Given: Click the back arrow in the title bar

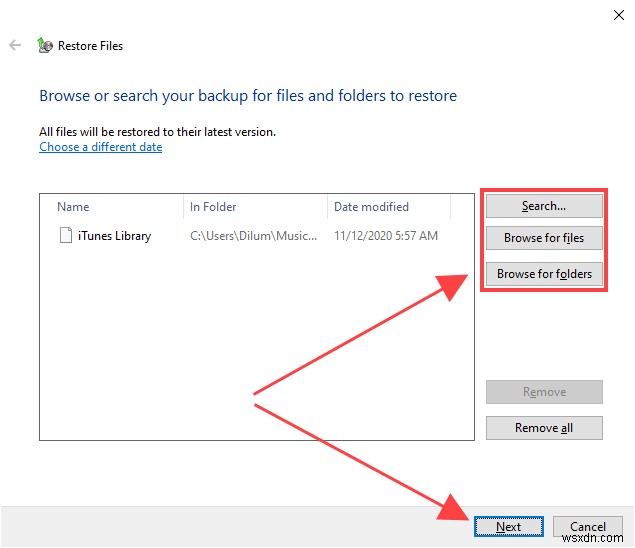Looking at the screenshot, I should click(15, 46).
